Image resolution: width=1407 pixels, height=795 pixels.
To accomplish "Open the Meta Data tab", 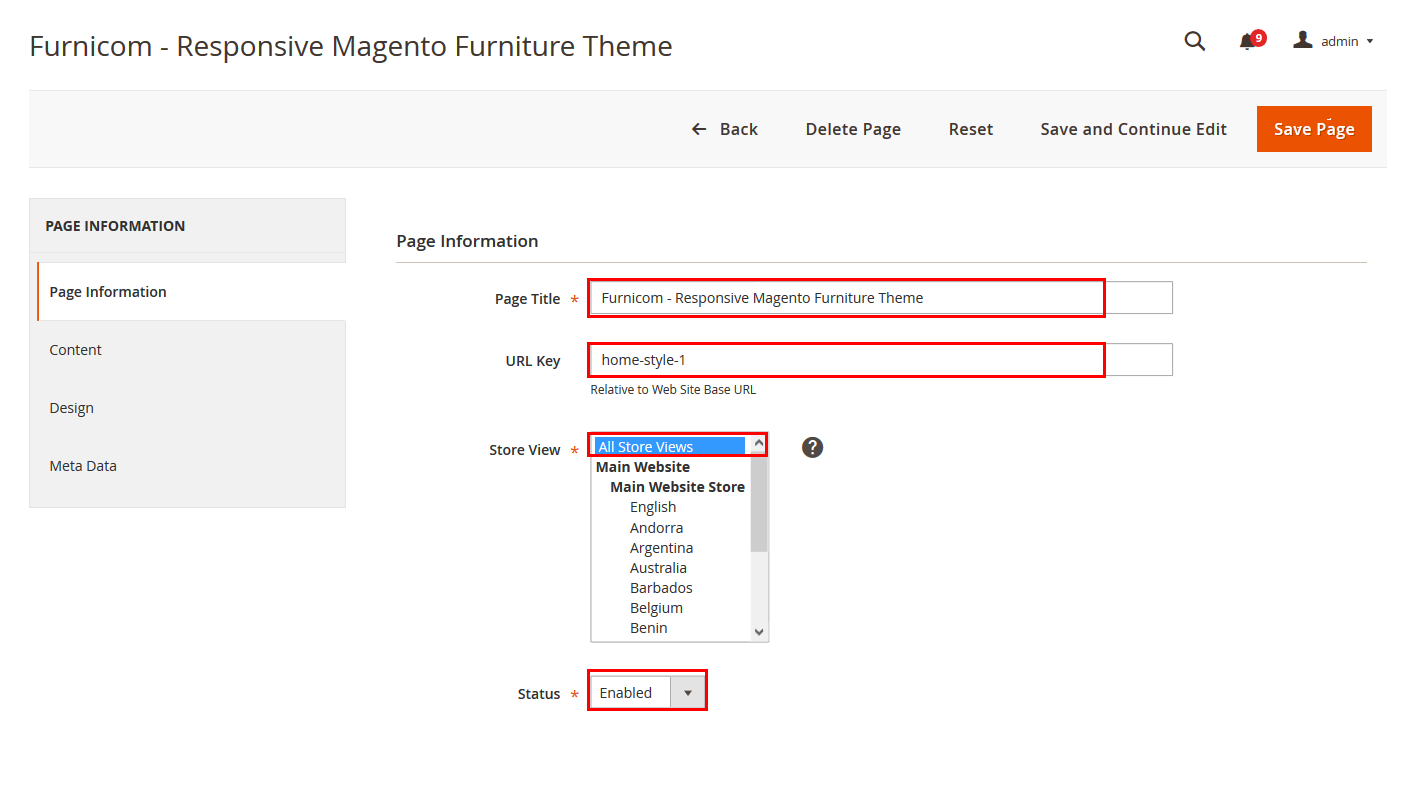I will [188, 466].
